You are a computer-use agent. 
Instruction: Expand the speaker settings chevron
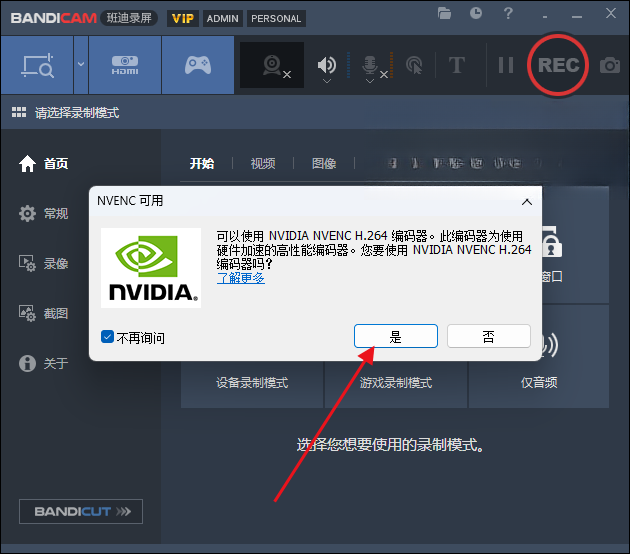tap(327, 81)
